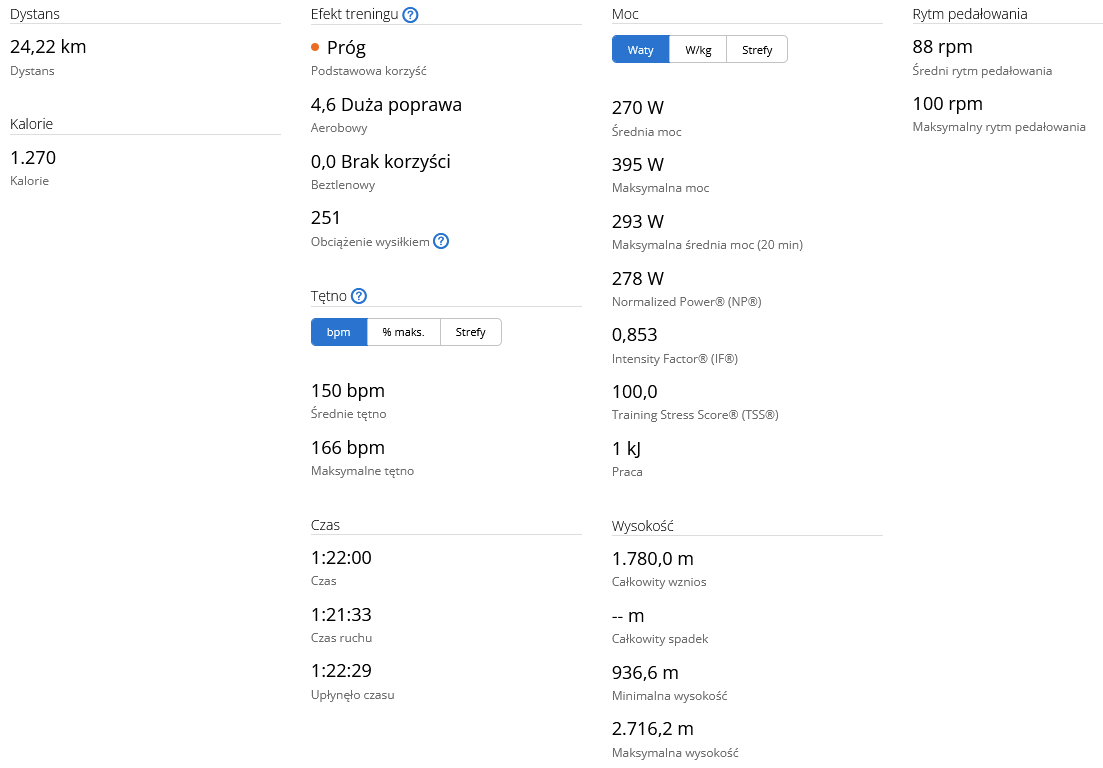Click the 24,22 km distance value
The image size is (1103, 768).
48,46
